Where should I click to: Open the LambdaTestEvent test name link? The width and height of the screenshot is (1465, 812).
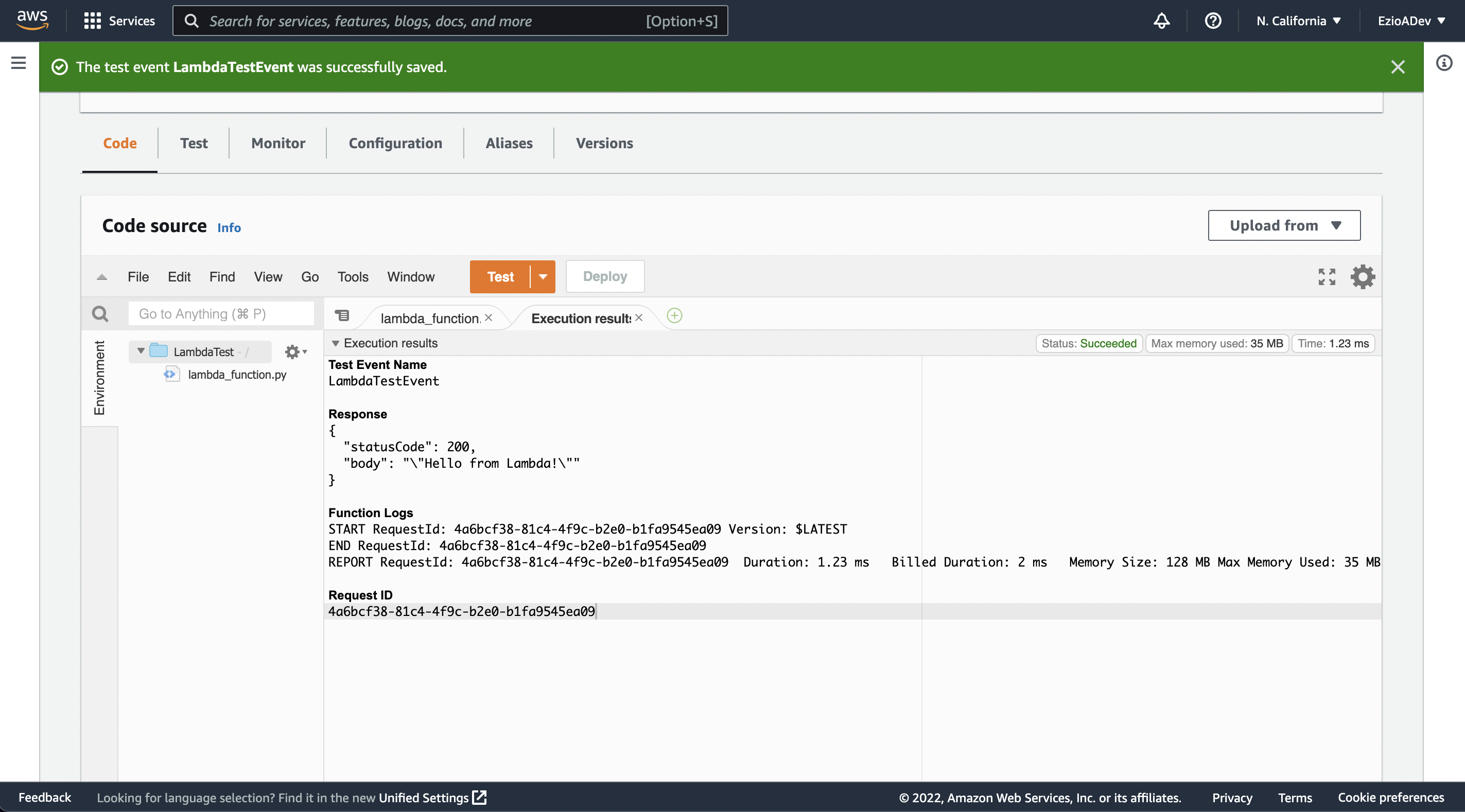(383, 380)
